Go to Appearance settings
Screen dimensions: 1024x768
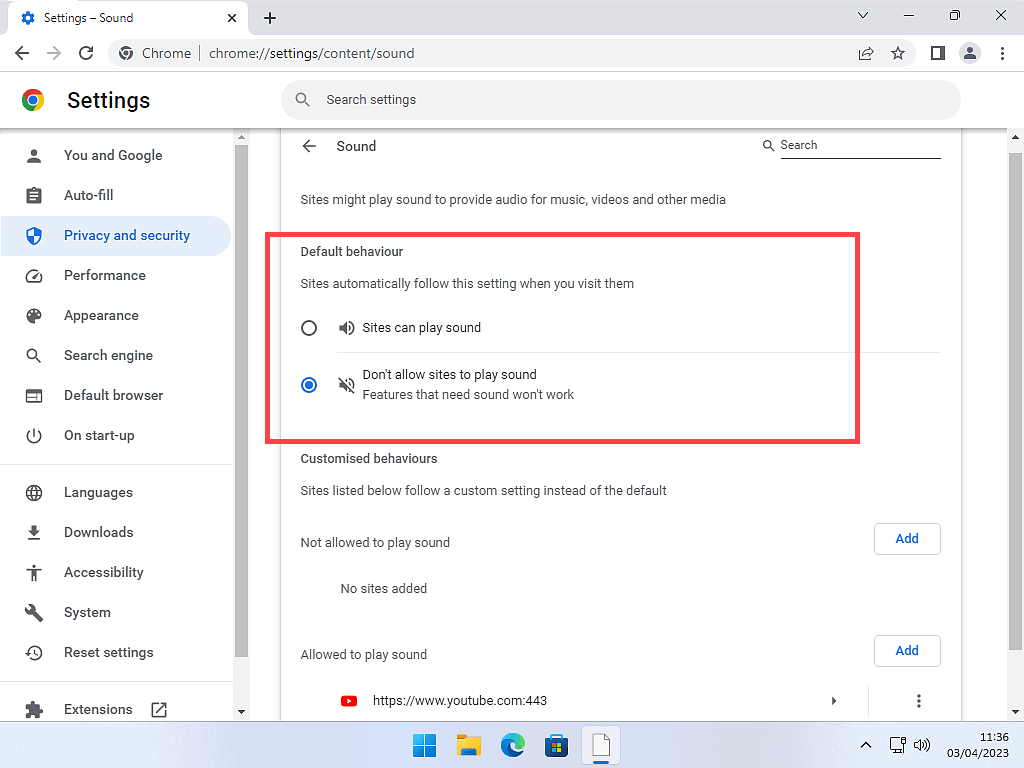(x=101, y=315)
